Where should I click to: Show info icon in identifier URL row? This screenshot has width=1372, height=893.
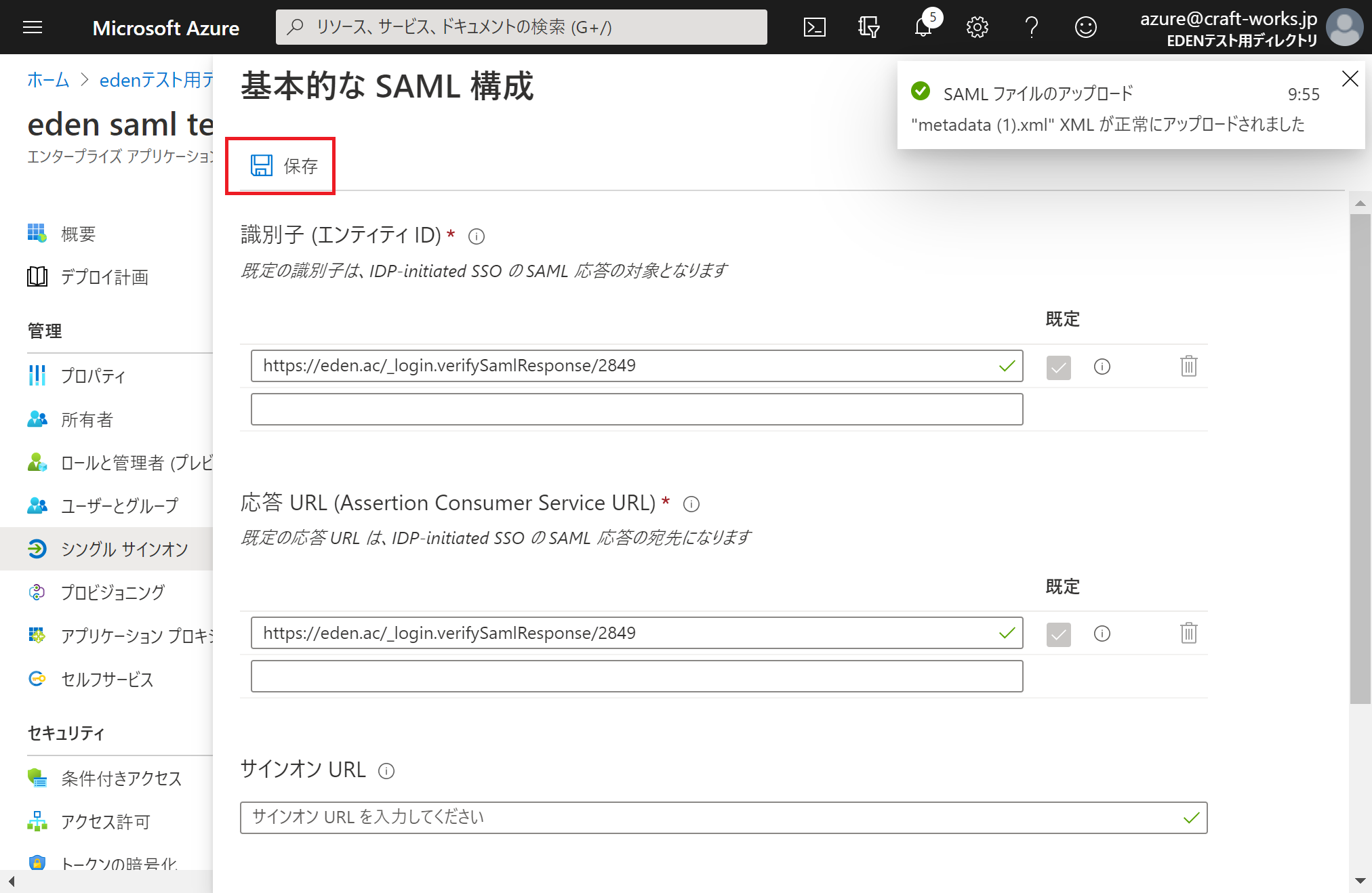tap(1102, 367)
